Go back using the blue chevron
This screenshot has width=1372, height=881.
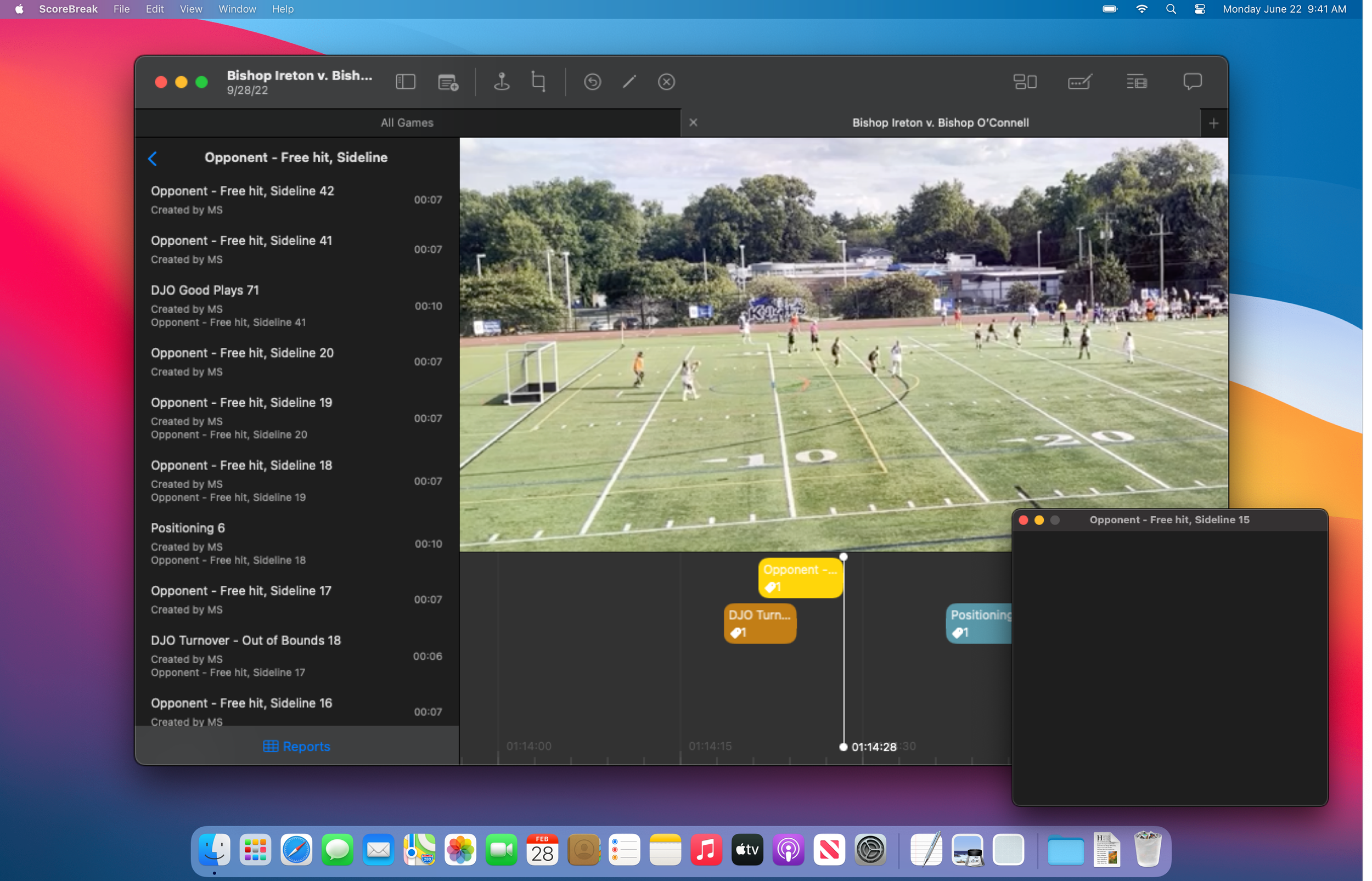(x=153, y=159)
